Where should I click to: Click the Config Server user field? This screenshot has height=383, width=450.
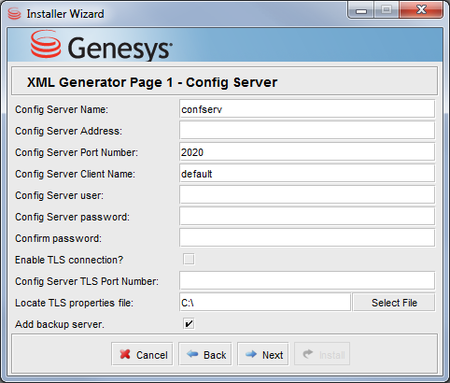click(x=307, y=195)
